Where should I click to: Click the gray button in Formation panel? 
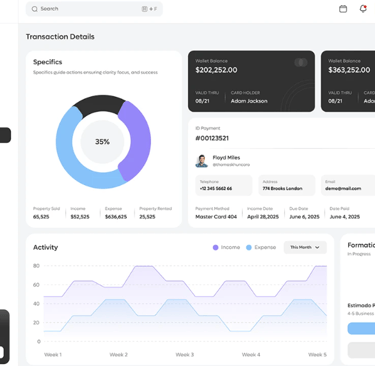[x=361, y=350]
